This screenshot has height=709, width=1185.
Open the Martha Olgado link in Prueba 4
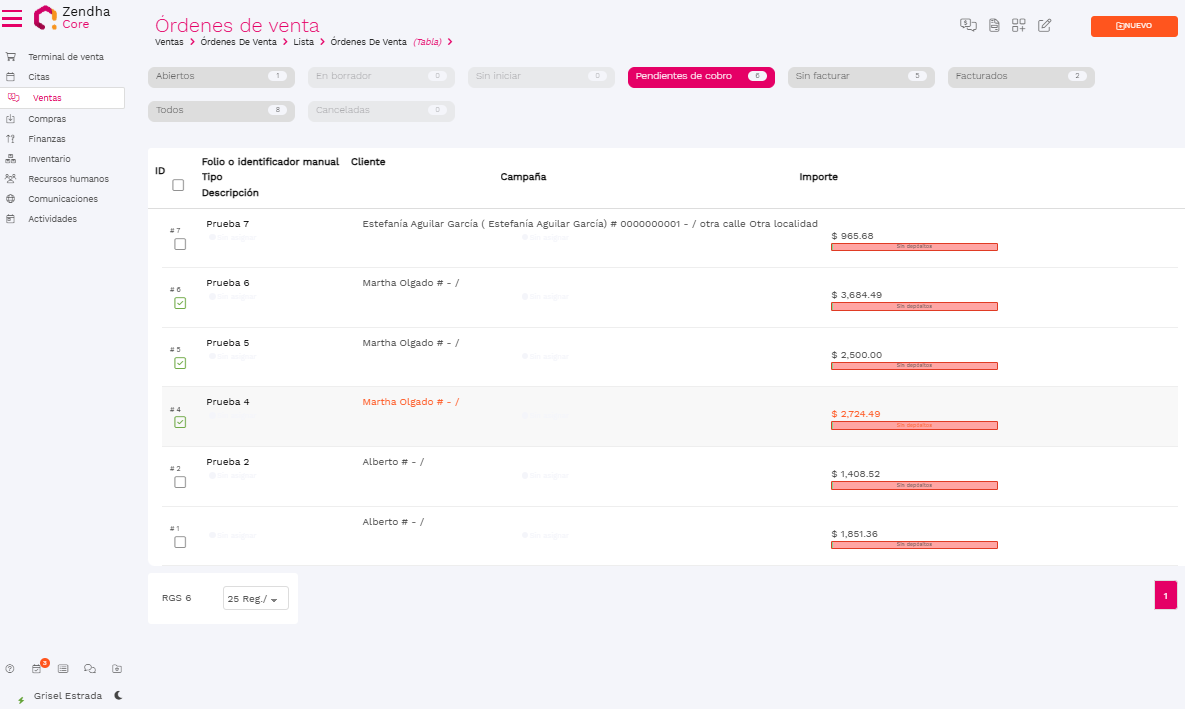pyautogui.click(x=410, y=402)
